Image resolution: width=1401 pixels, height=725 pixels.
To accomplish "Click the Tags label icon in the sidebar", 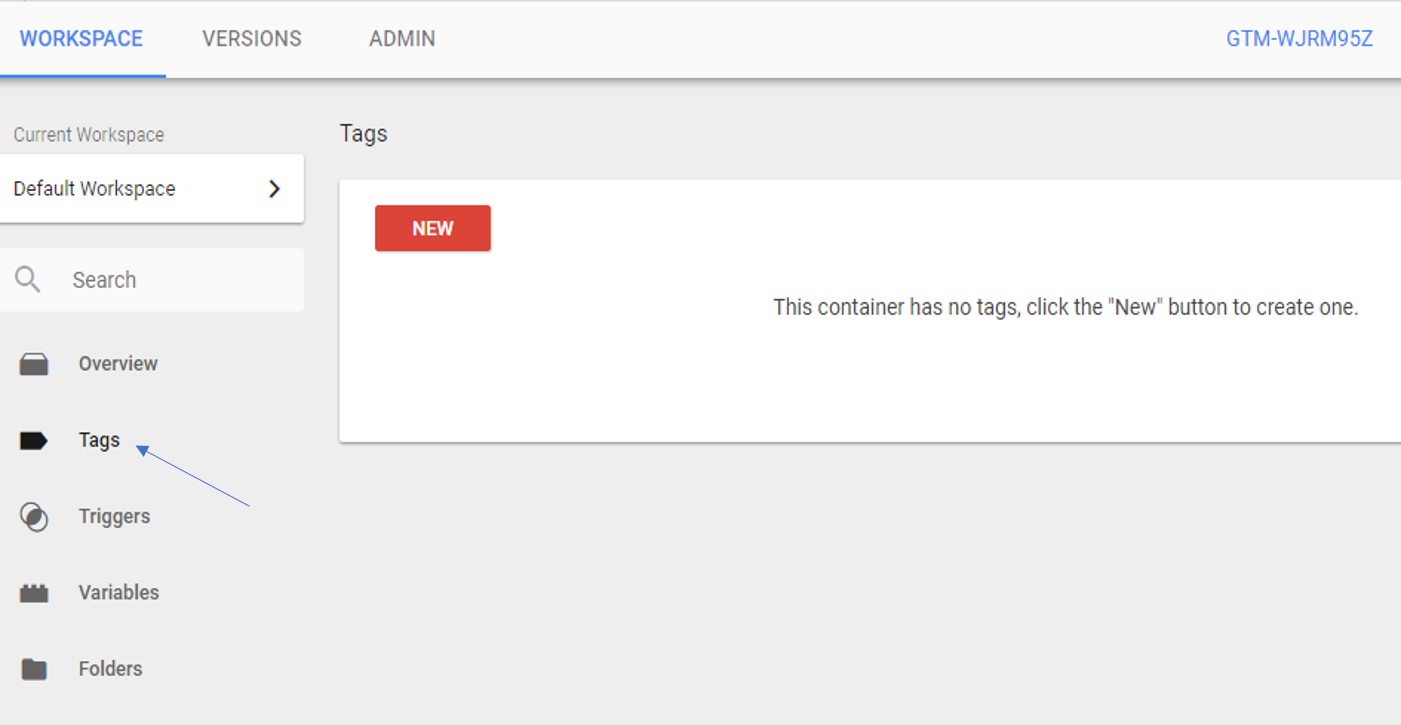I will [x=33, y=441].
